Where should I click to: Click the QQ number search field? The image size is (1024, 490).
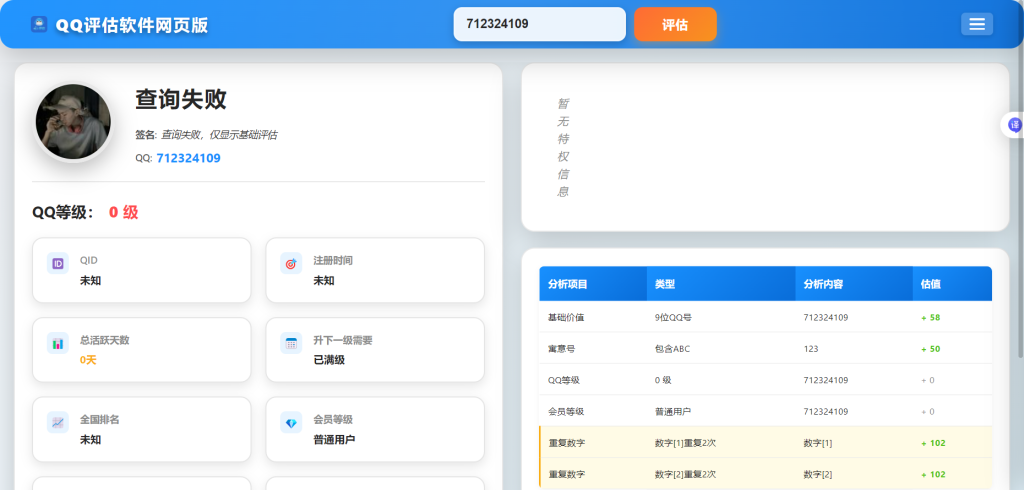(x=539, y=24)
